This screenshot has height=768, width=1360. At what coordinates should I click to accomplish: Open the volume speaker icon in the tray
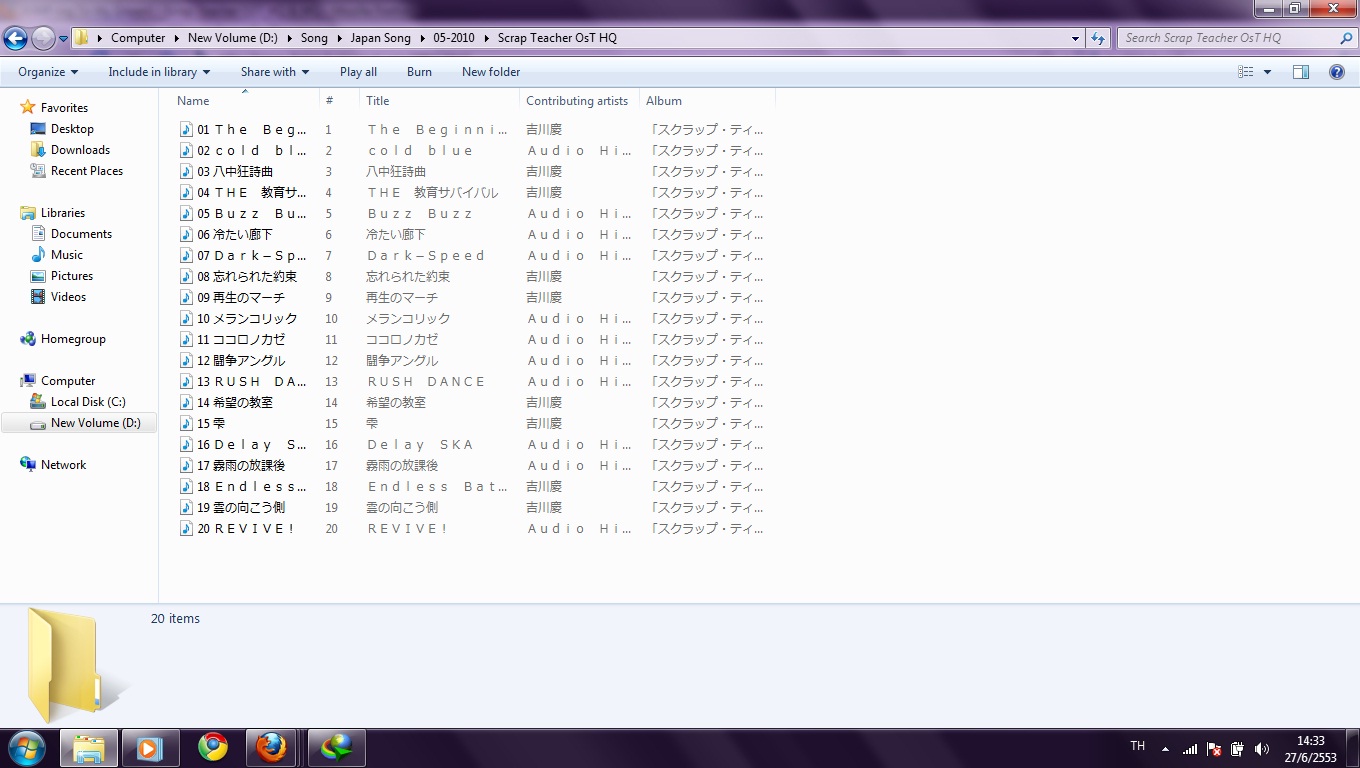pyautogui.click(x=1262, y=749)
